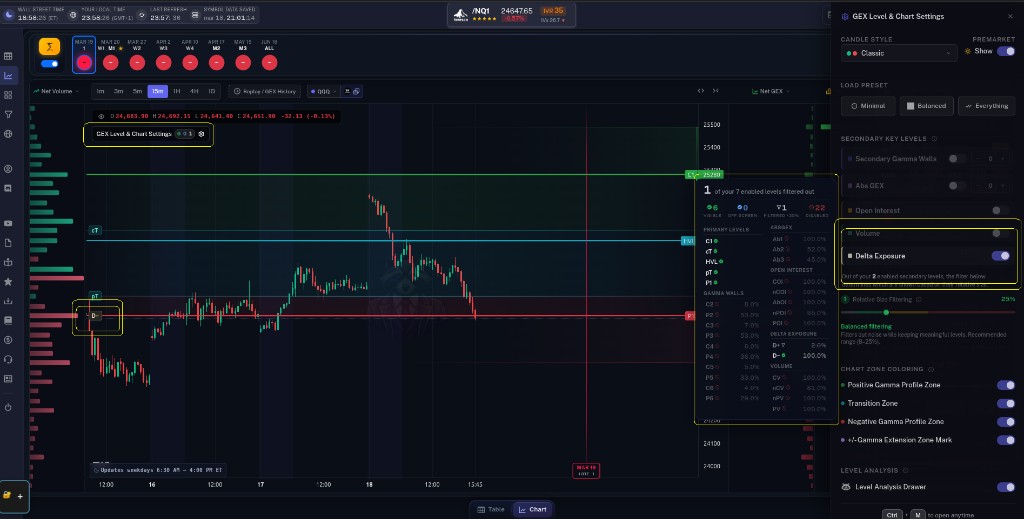Enable Open Interest toggle
The width and height of the screenshot is (1024, 519).
click(x=1000, y=210)
